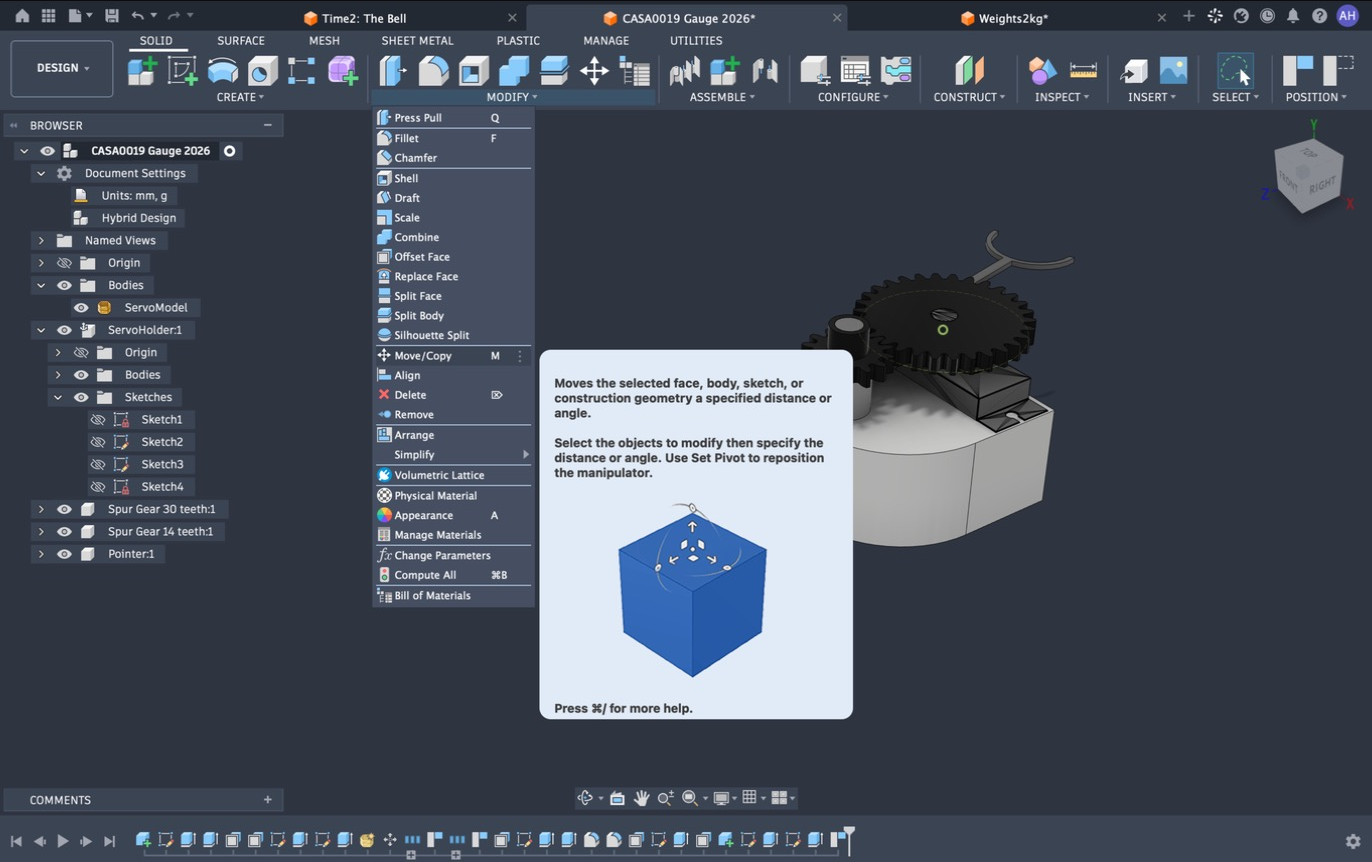Click the Measure ruler icon in Inspect

coord(1083,71)
